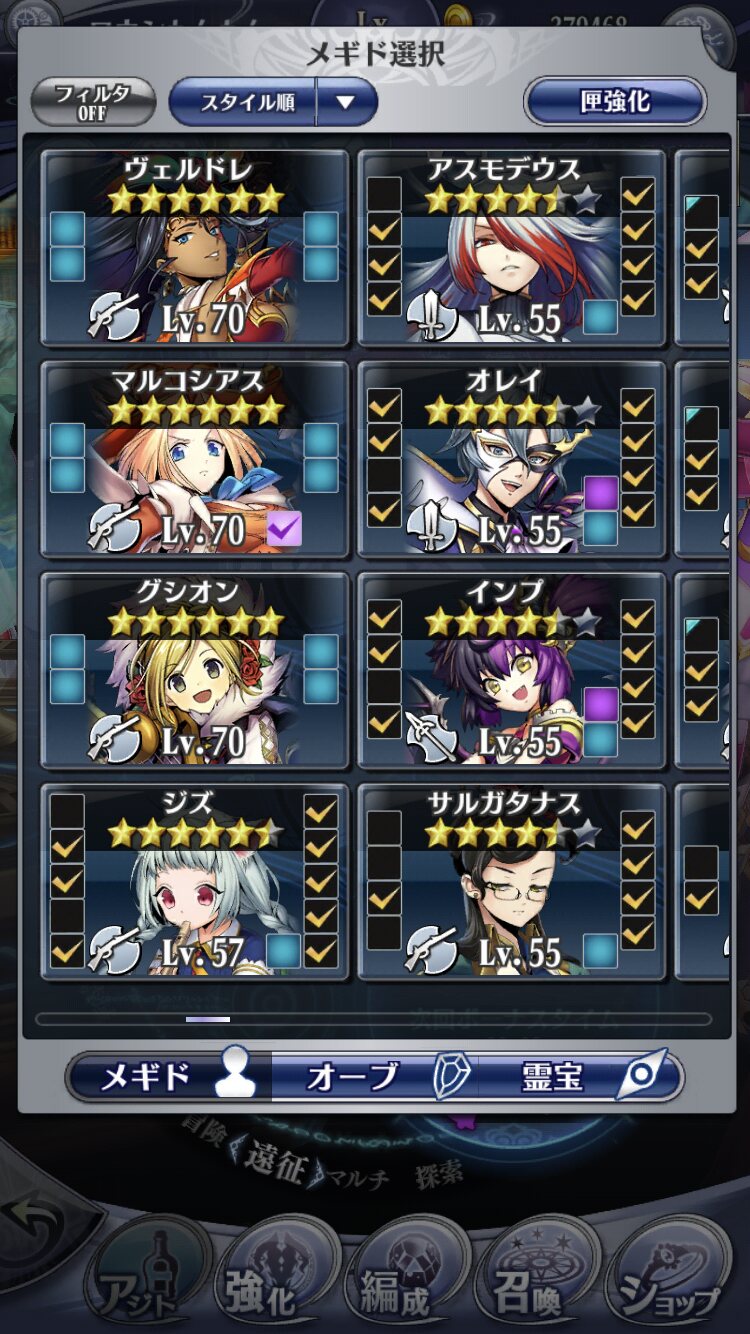Switch to the メギド tab
750x1334 pixels.
[169, 1077]
